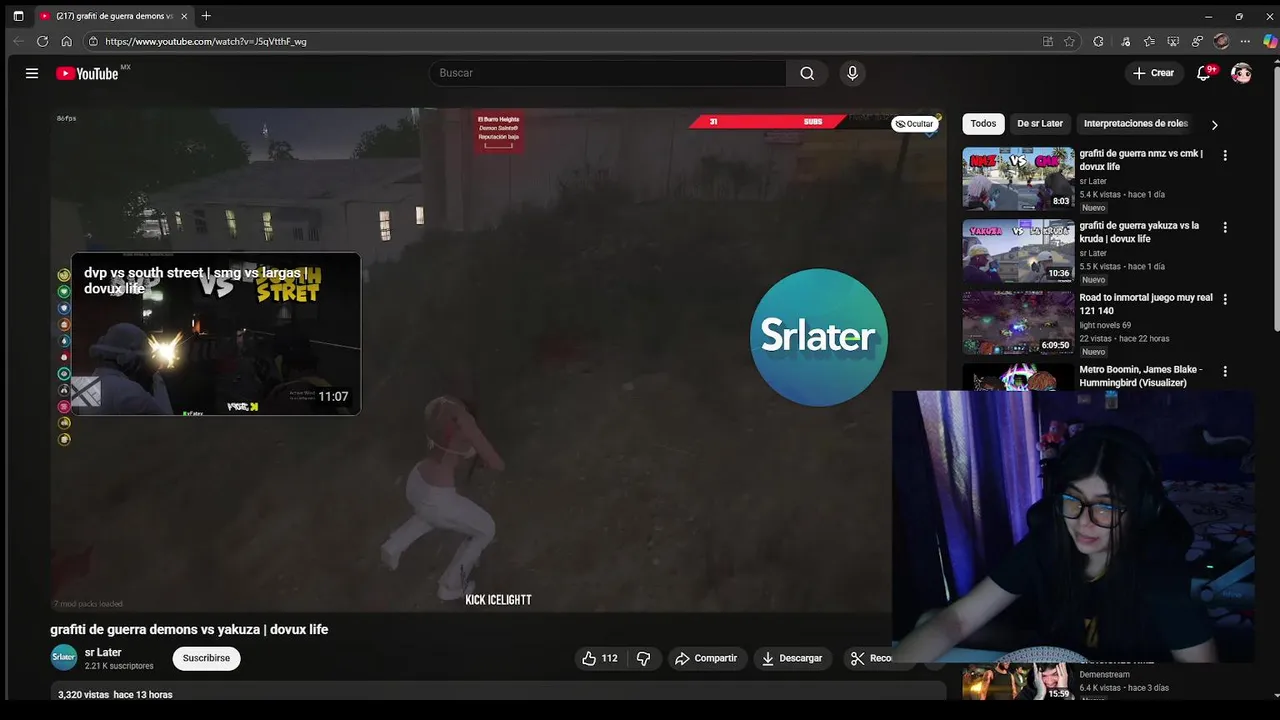The image size is (1280, 720).
Task: Click the browser address bar URL
Action: click(x=205, y=41)
